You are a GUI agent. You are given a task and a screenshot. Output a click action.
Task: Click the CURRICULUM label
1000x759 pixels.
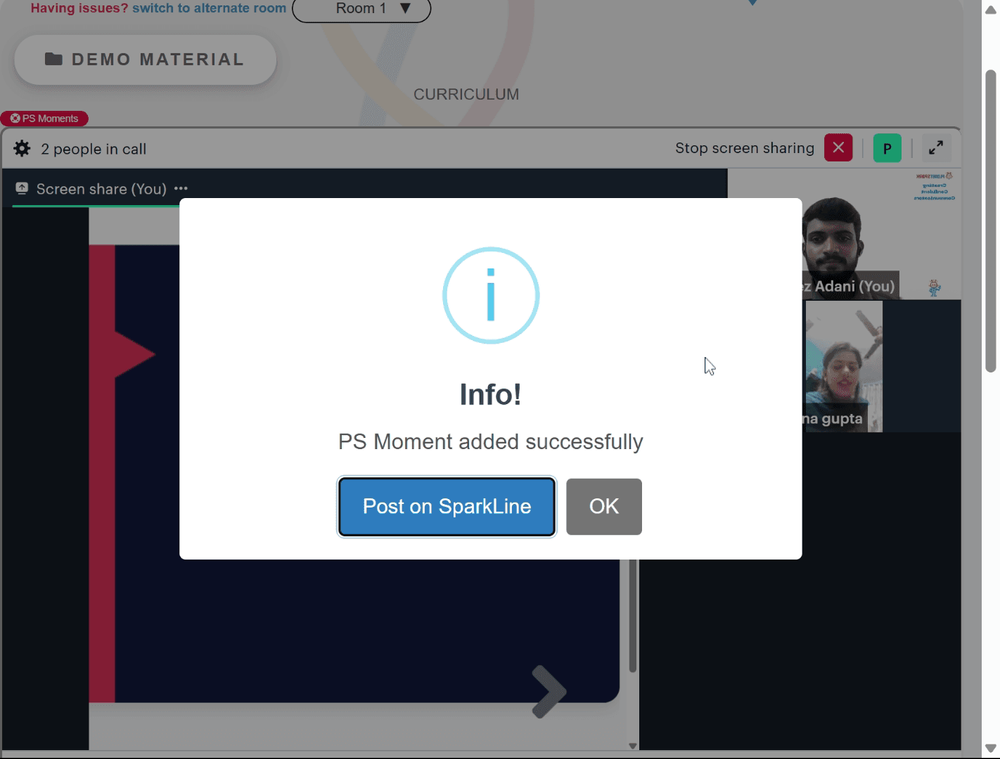466,94
